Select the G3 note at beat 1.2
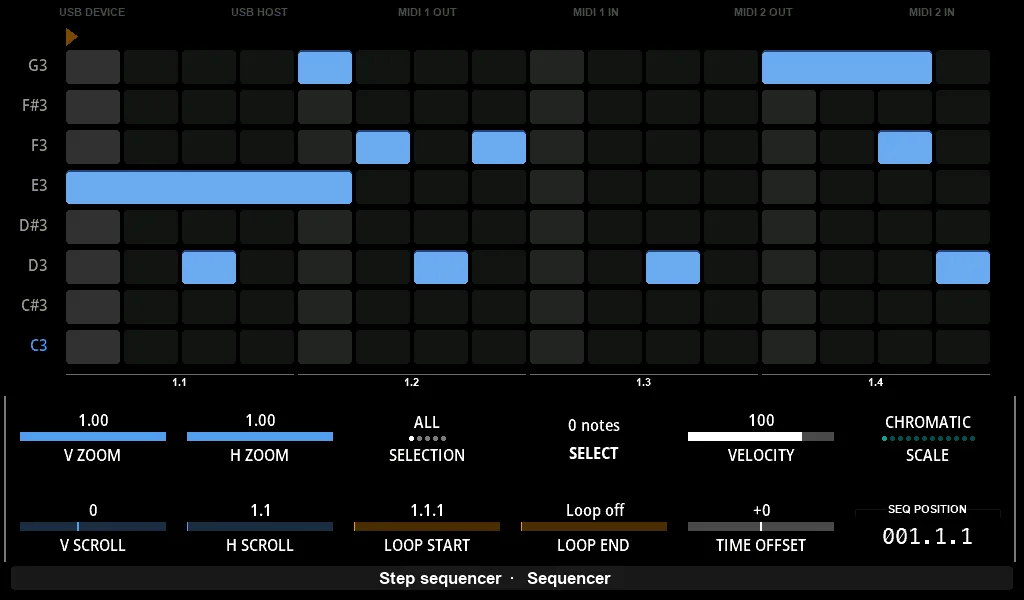The width and height of the screenshot is (1024, 600). pos(325,67)
